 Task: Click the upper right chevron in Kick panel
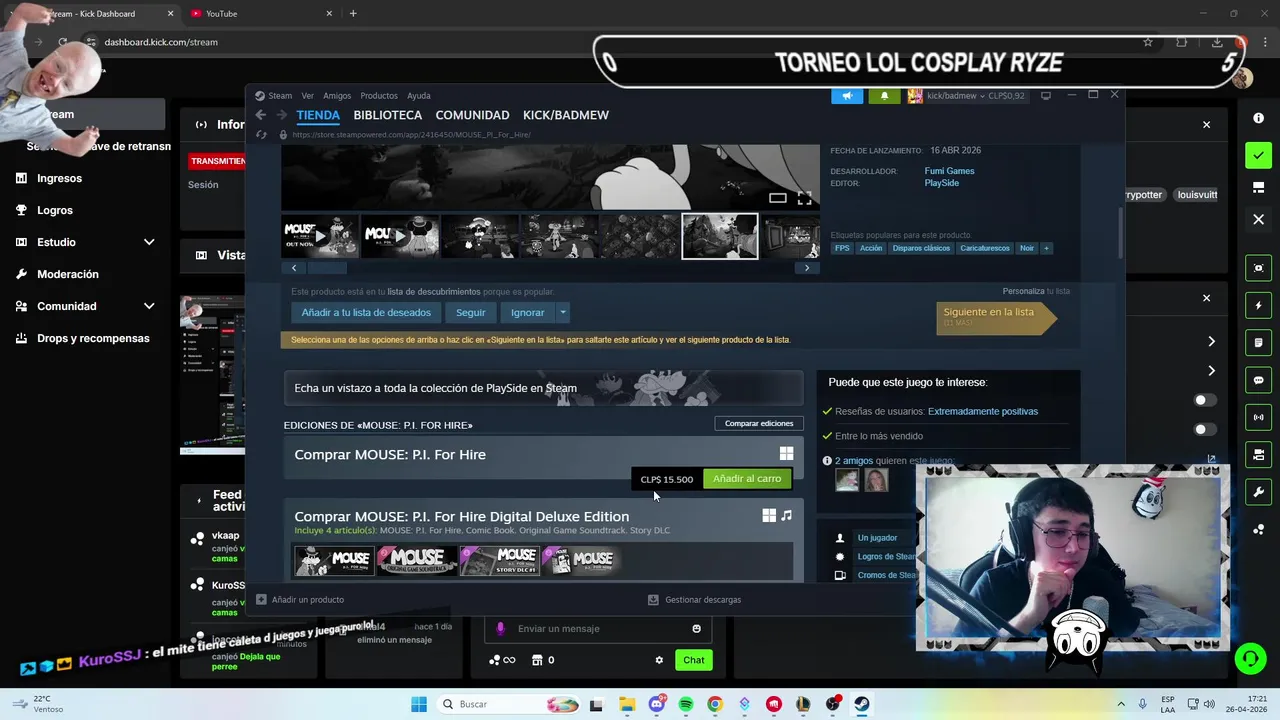[1211, 342]
